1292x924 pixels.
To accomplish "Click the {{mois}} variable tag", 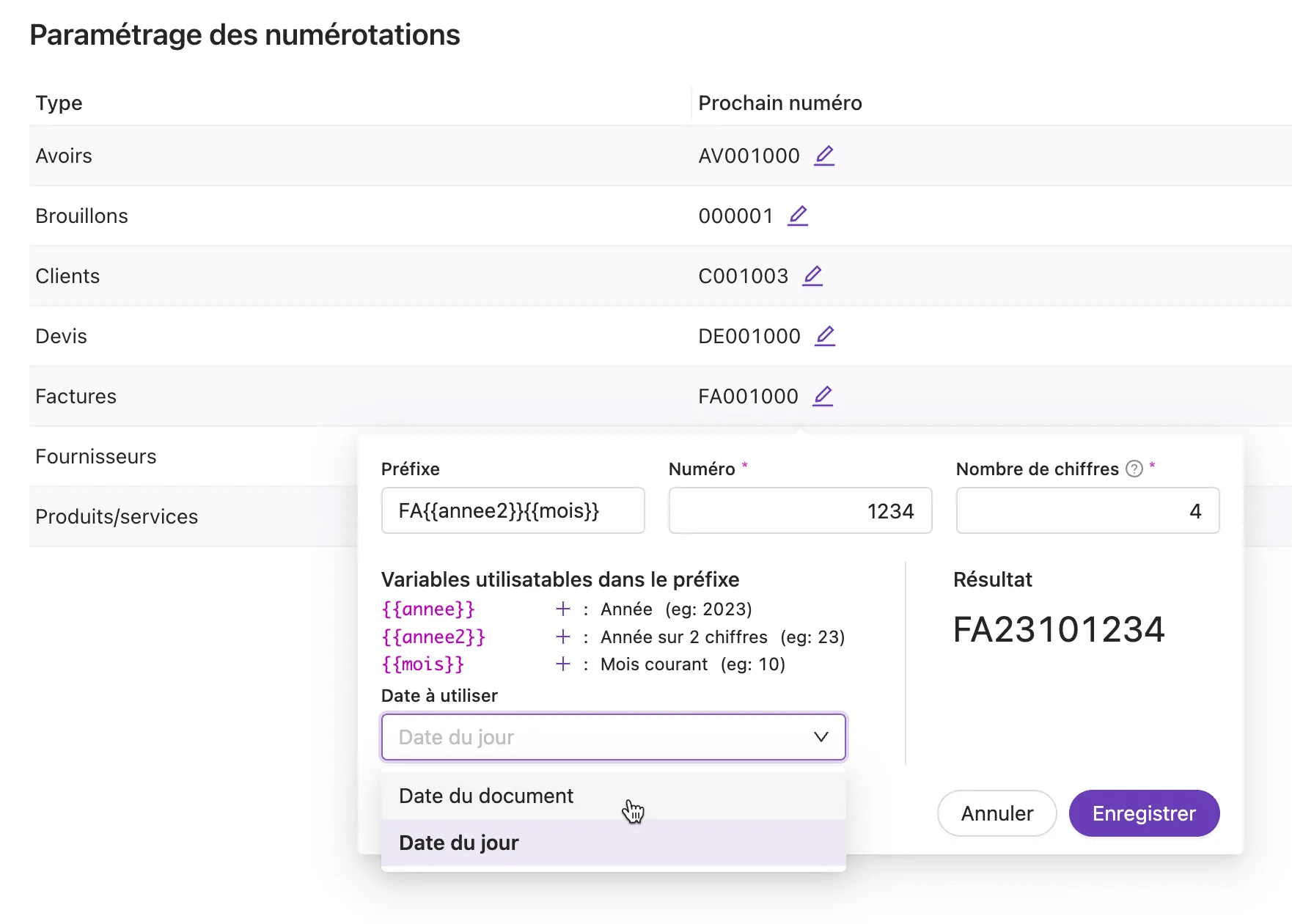I will [423, 664].
